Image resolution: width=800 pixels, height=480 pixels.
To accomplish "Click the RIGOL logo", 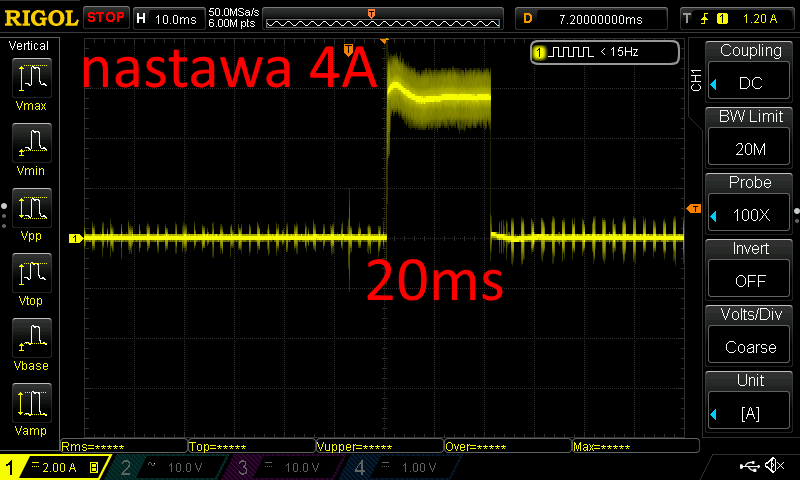I will point(41,18).
